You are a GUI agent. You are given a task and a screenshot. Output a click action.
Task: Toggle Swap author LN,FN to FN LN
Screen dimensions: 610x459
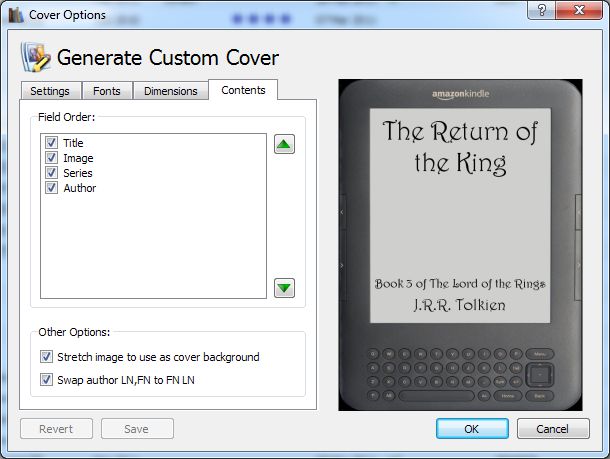[46, 380]
